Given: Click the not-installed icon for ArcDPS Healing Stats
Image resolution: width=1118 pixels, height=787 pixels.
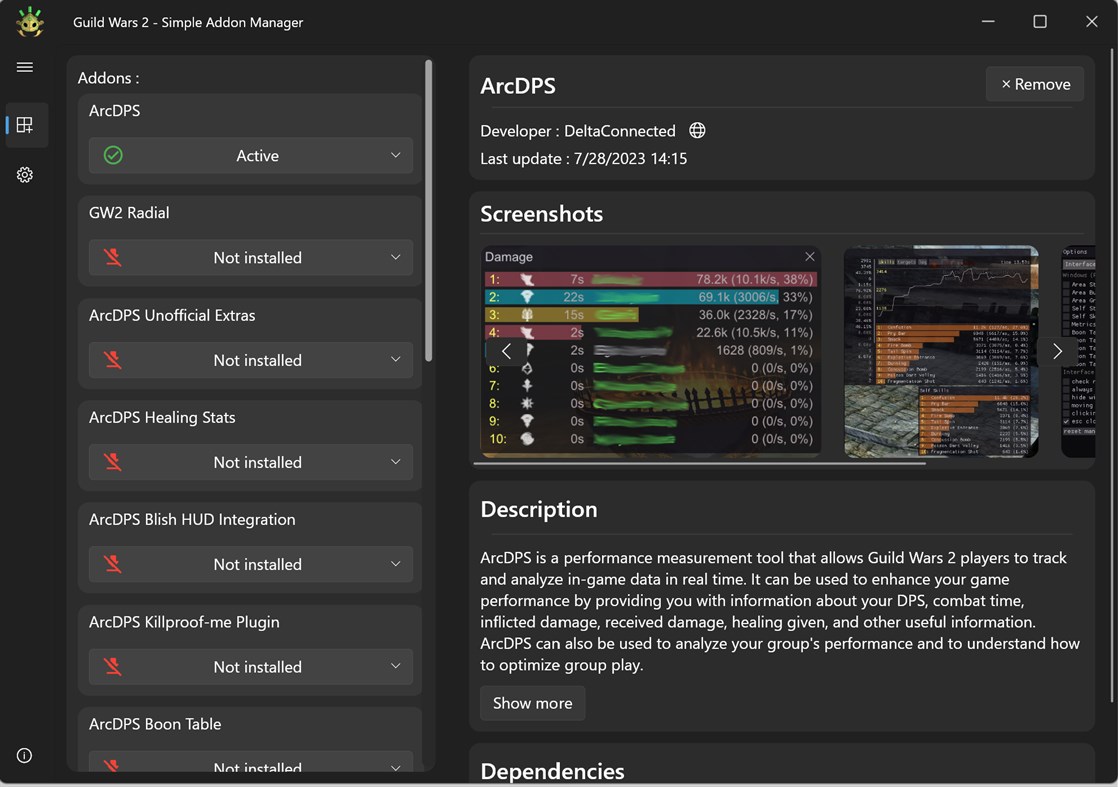Looking at the screenshot, I should point(112,462).
